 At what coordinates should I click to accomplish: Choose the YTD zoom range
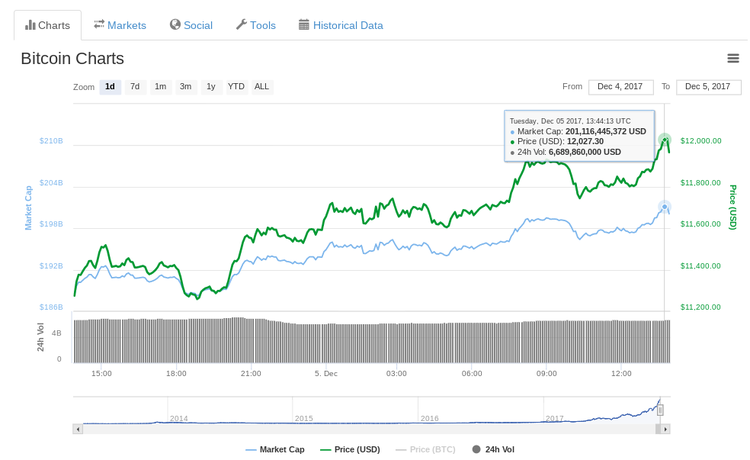tap(236, 87)
